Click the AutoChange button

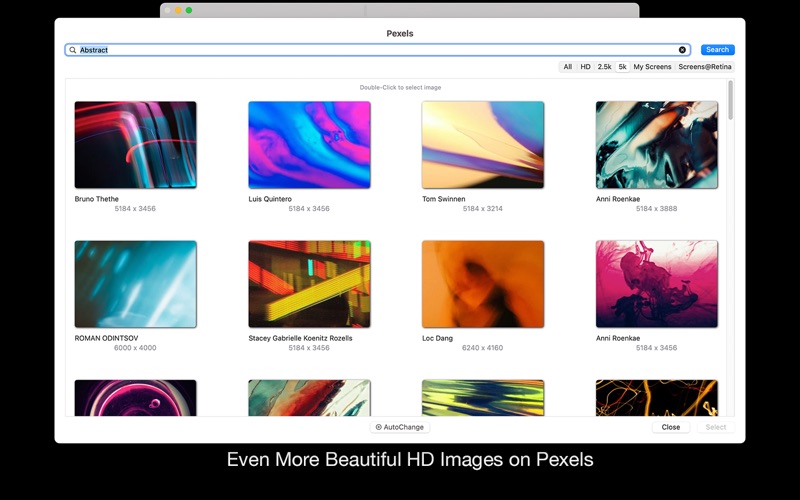click(400, 427)
